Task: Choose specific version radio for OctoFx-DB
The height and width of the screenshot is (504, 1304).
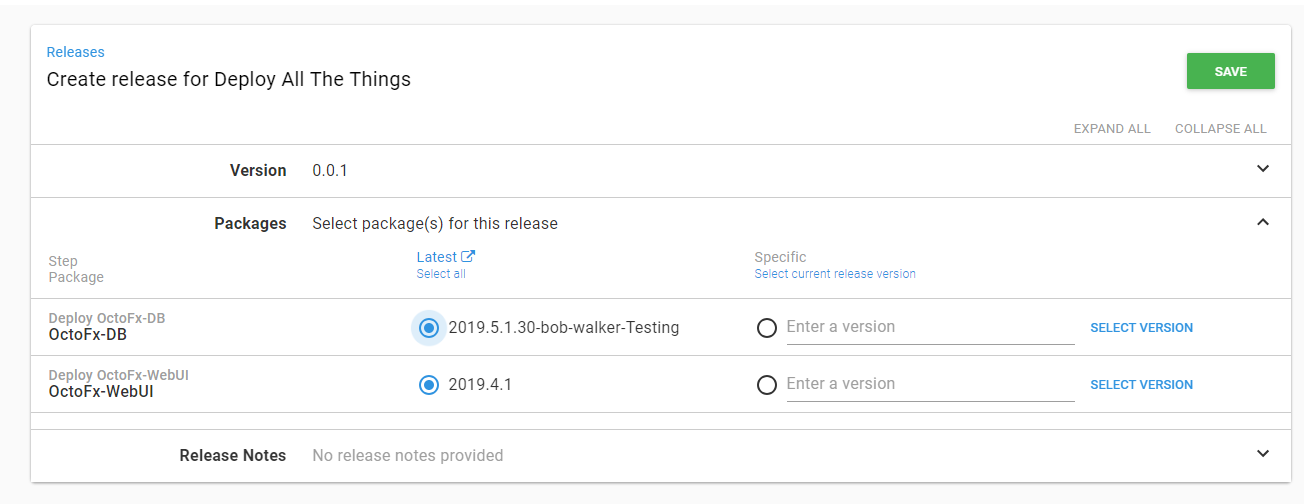Action: [x=767, y=328]
